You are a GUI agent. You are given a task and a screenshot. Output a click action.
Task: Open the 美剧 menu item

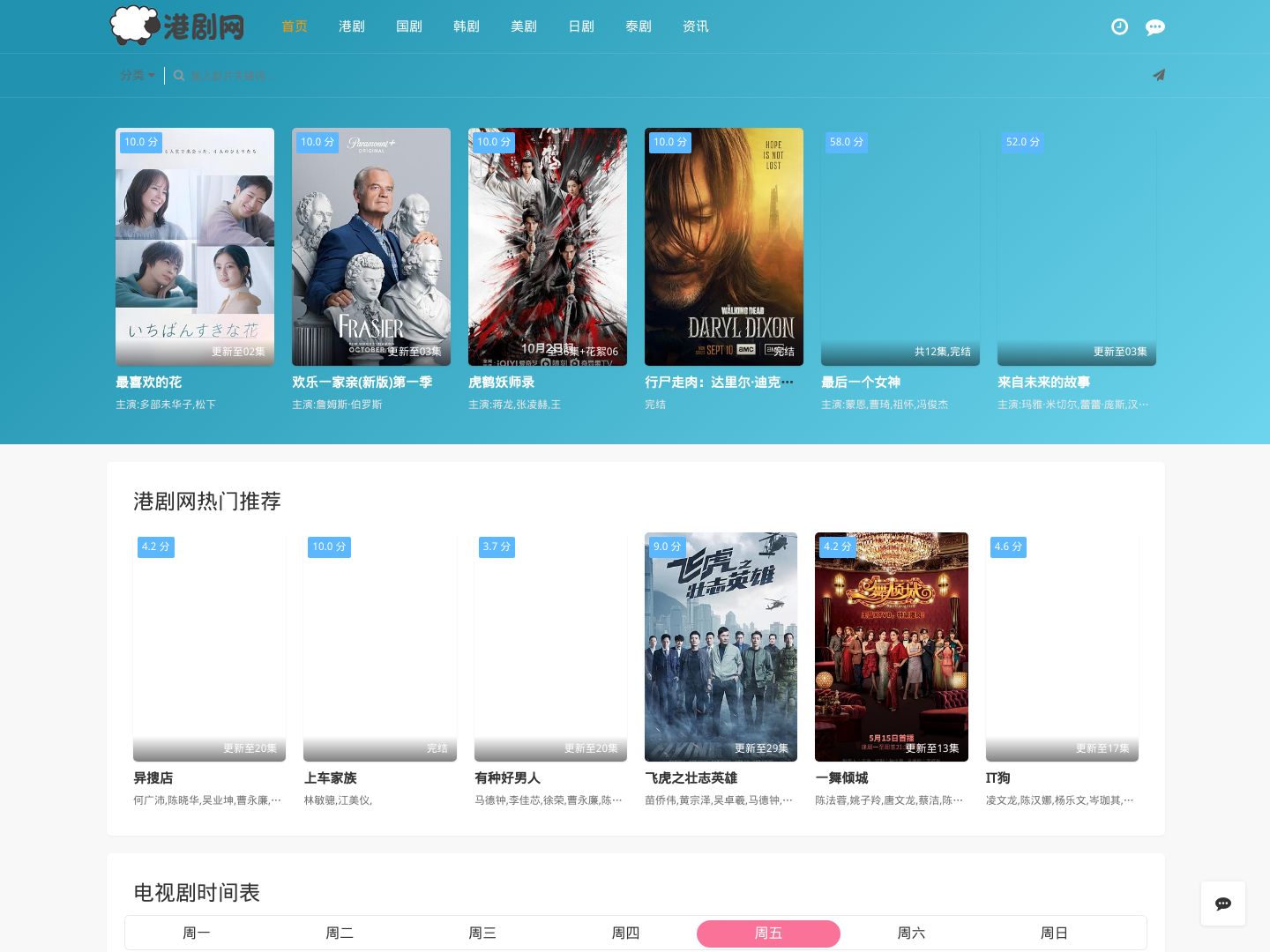[x=524, y=26]
